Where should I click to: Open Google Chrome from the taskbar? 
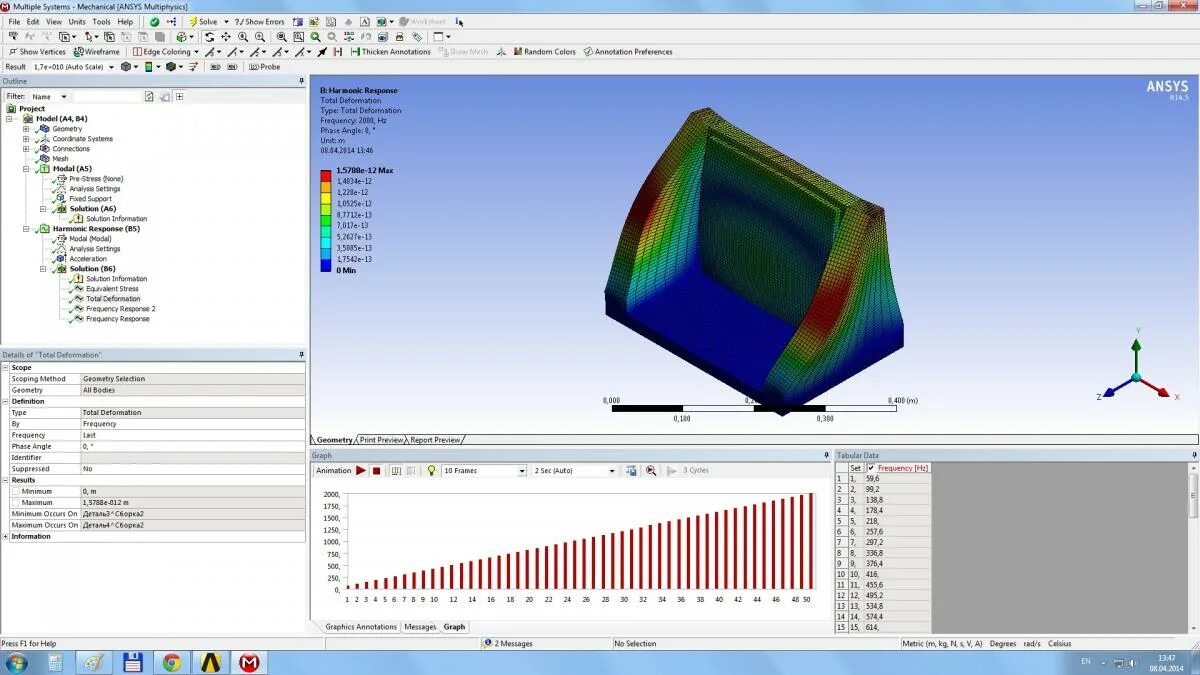pyautogui.click(x=172, y=661)
